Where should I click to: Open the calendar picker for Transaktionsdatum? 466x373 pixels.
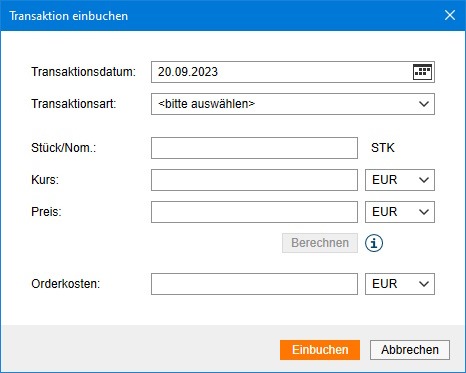pos(422,72)
